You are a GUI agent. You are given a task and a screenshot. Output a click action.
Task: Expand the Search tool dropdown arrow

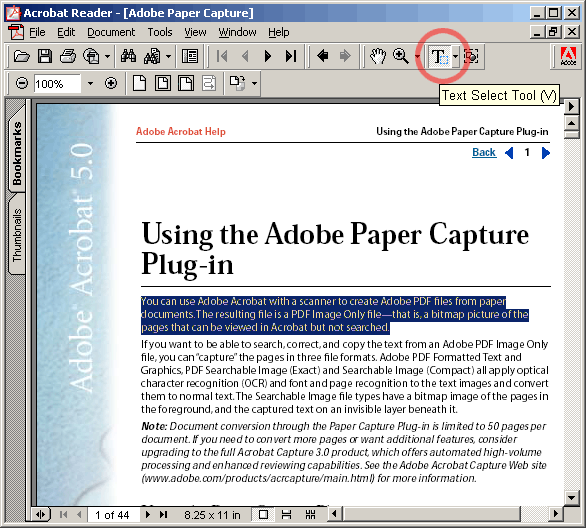pos(169,57)
